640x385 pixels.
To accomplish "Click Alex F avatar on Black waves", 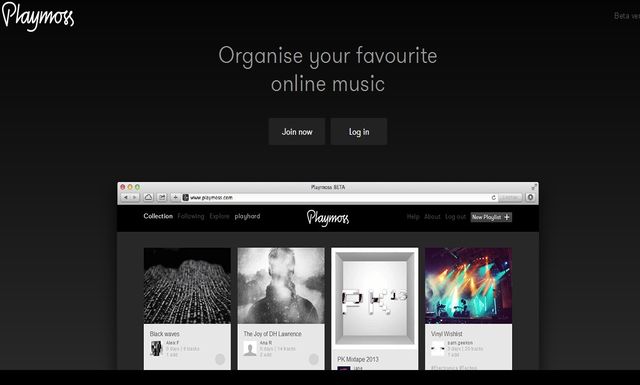I will 156,349.
